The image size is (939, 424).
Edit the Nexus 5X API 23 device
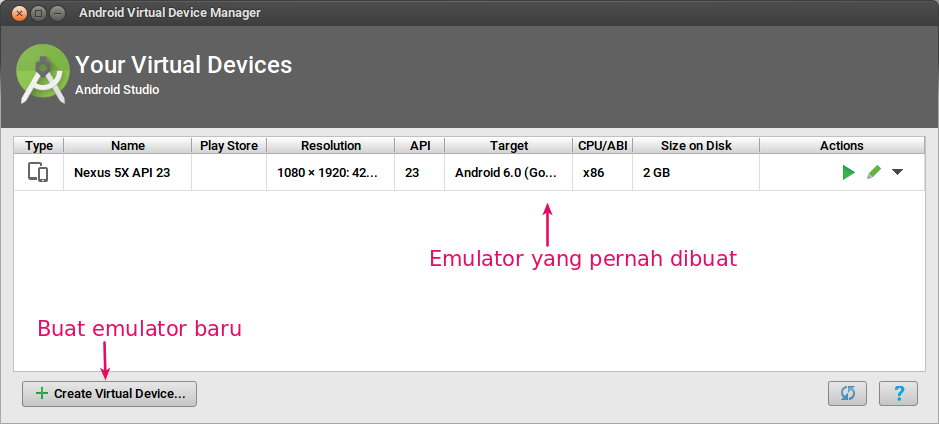point(873,173)
